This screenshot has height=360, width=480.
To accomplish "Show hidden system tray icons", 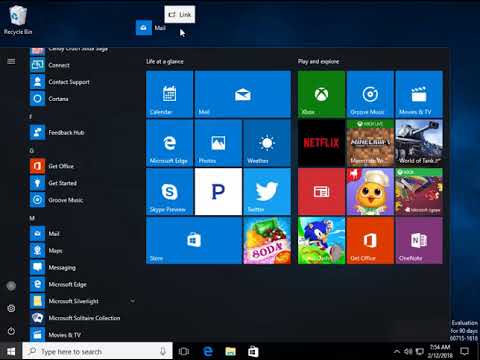I will 397,351.
